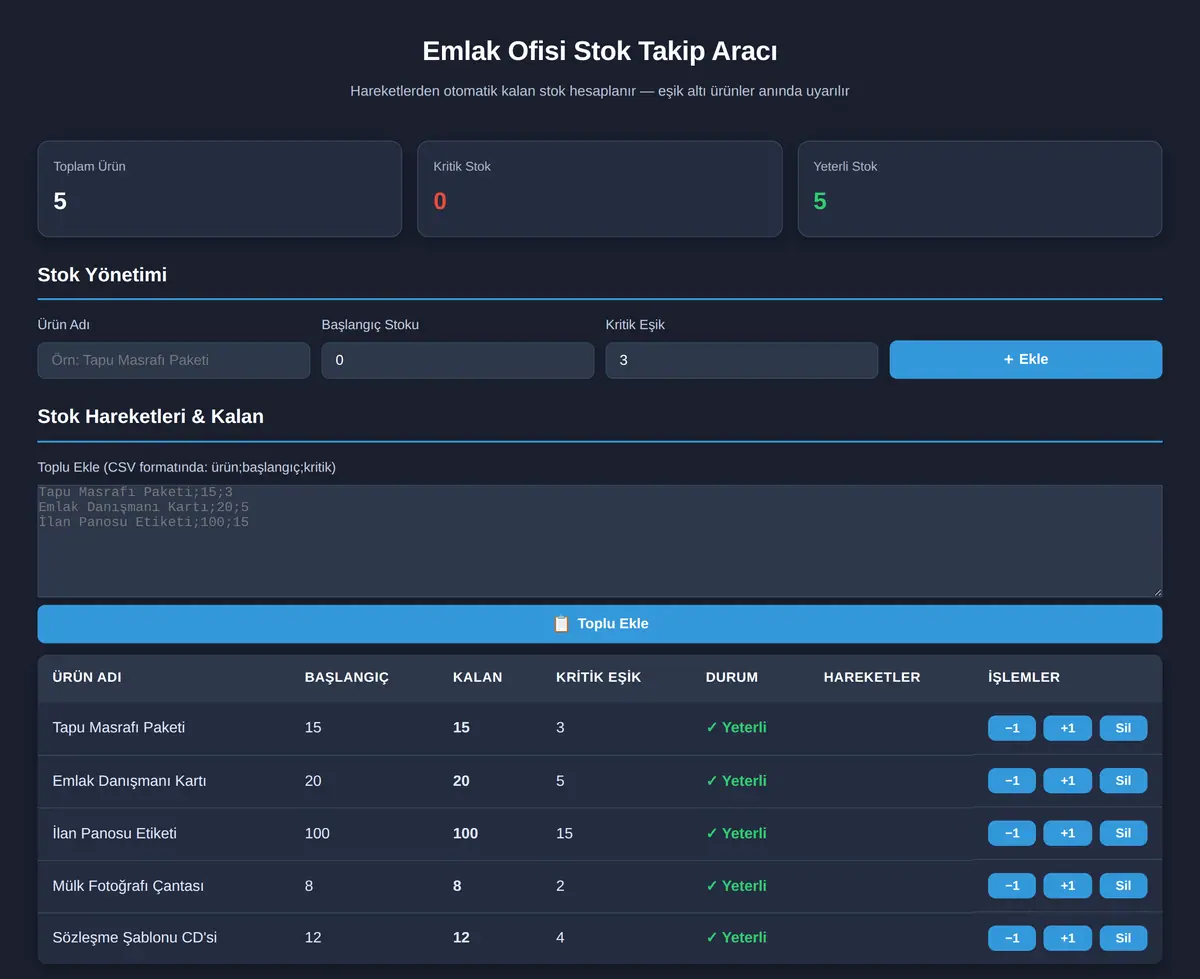Click the + Ekle add product button

pyautogui.click(x=1025, y=359)
